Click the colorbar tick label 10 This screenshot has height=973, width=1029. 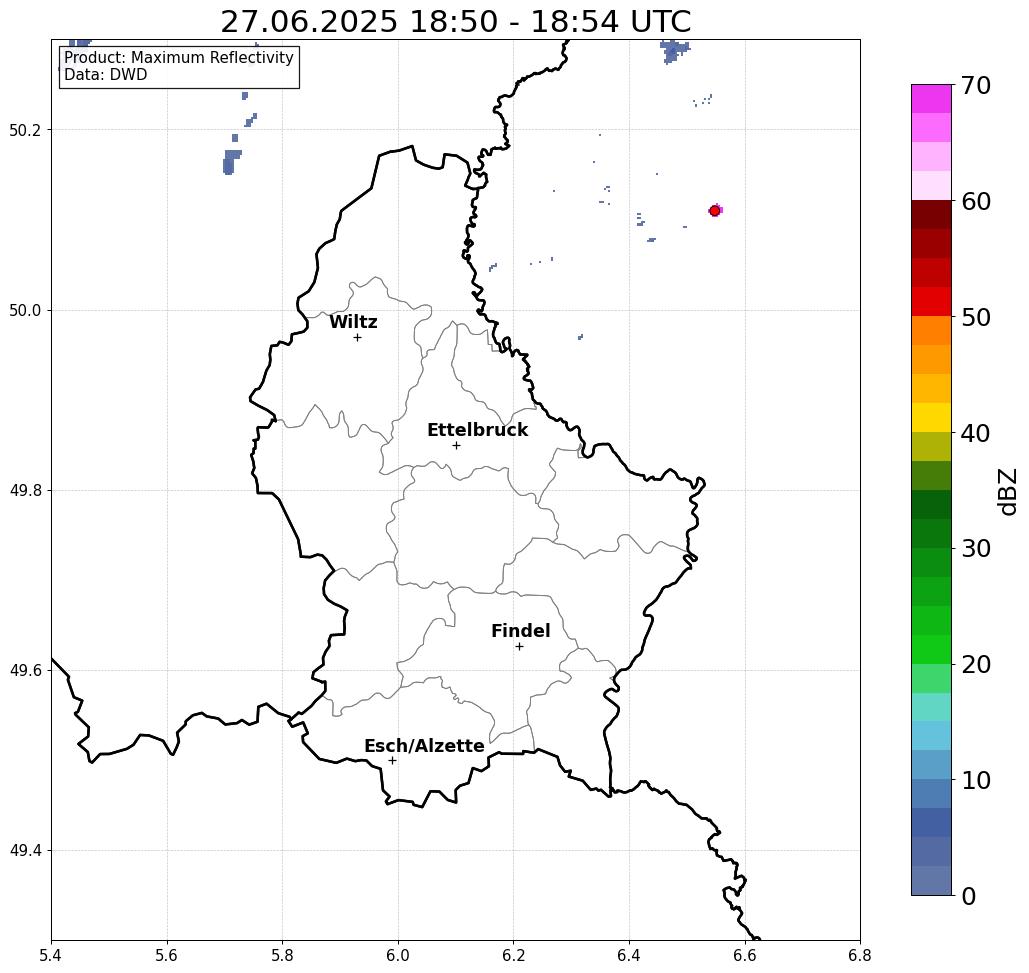pyautogui.click(x=976, y=780)
